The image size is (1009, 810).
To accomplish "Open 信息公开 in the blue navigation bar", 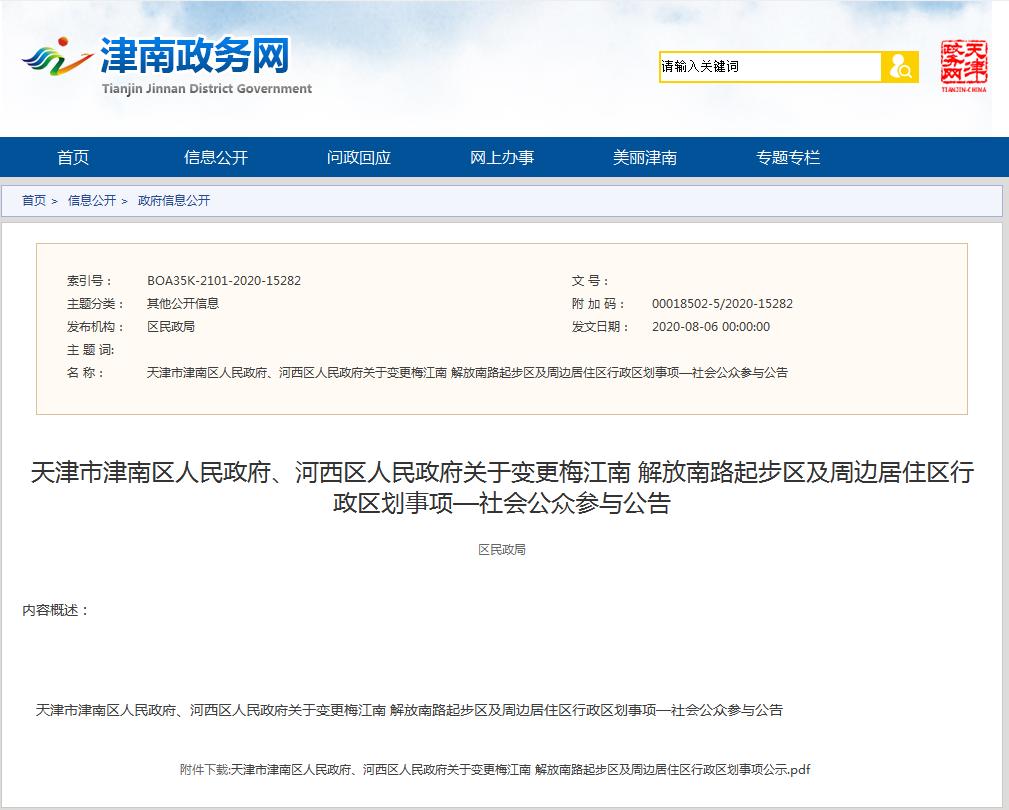I will pos(216,157).
